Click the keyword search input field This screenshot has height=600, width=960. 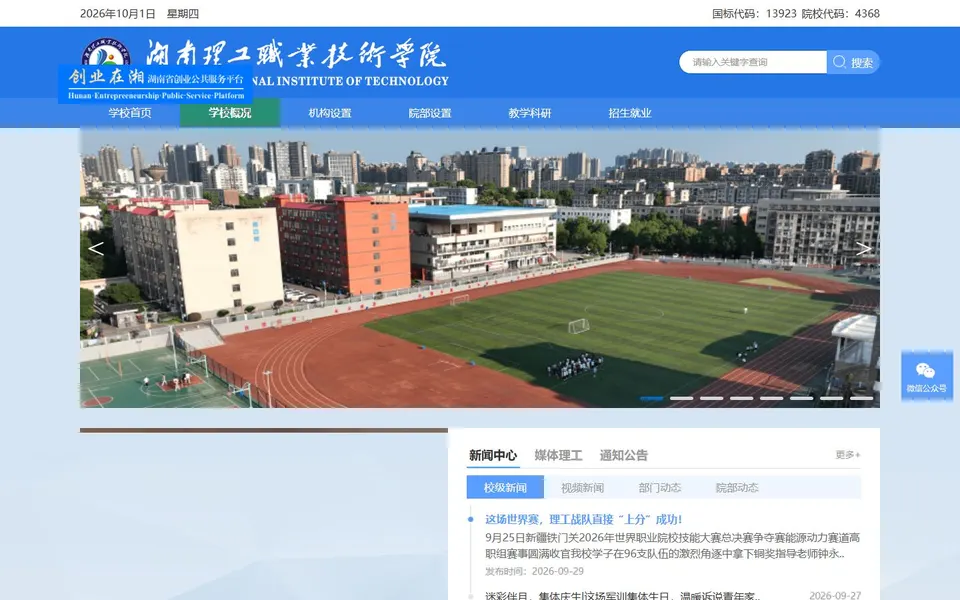(753, 62)
